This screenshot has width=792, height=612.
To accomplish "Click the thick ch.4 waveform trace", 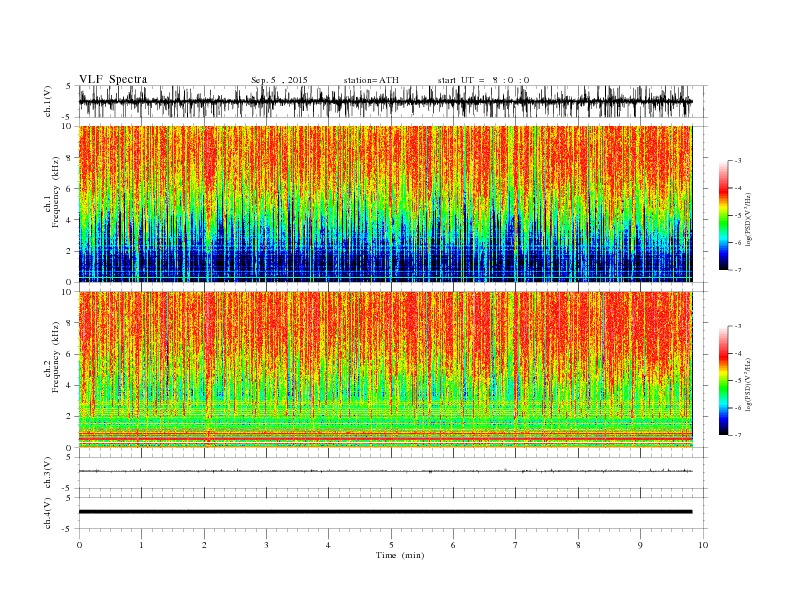I will tap(386, 512).
